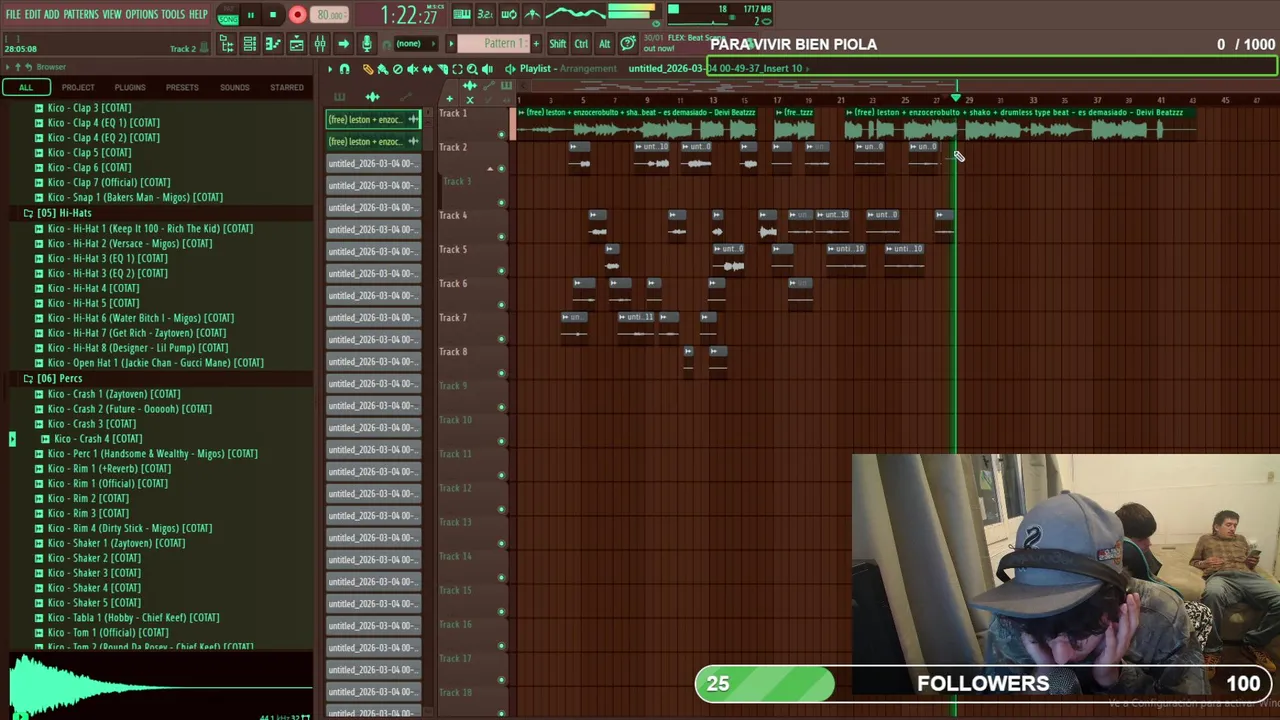
Task: Click the tempo field showing 80.000
Action: (x=330, y=15)
